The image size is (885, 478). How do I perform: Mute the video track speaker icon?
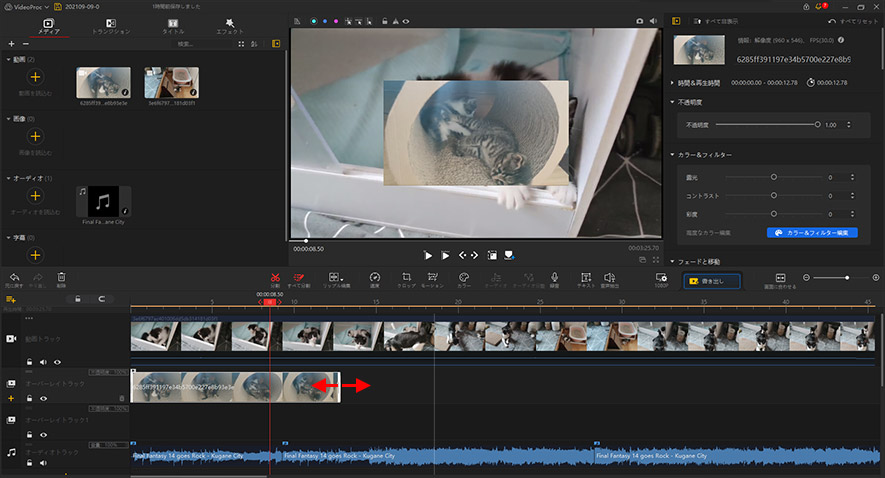(43, 361)
